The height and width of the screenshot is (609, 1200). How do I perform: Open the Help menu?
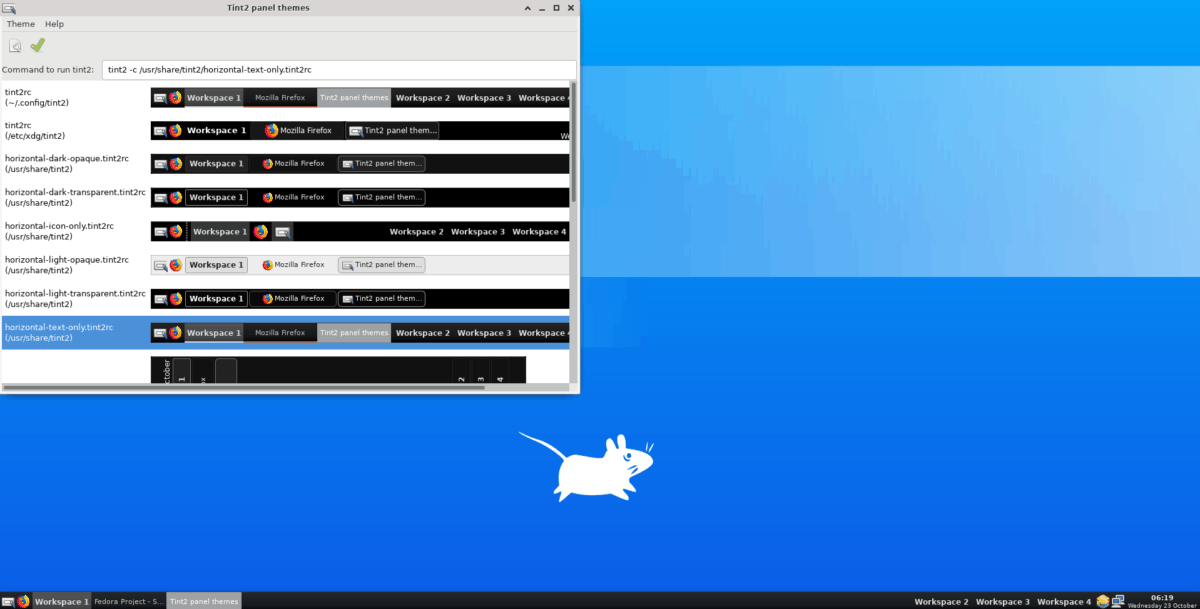(54, 23)
